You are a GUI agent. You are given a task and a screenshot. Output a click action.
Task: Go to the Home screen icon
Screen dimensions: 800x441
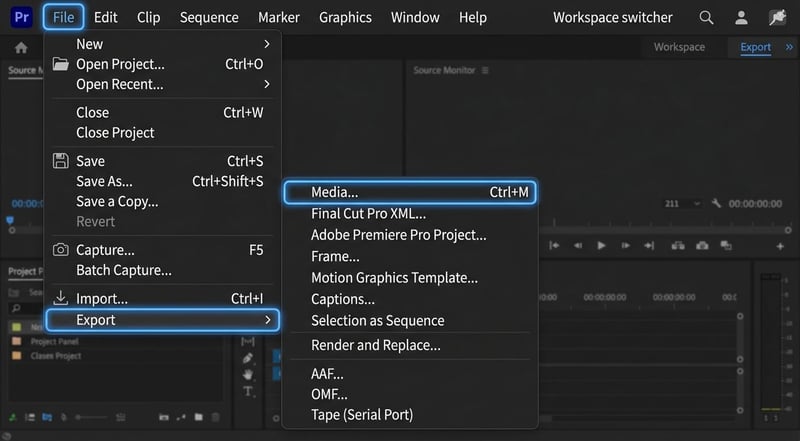click(x=21, y=48)
